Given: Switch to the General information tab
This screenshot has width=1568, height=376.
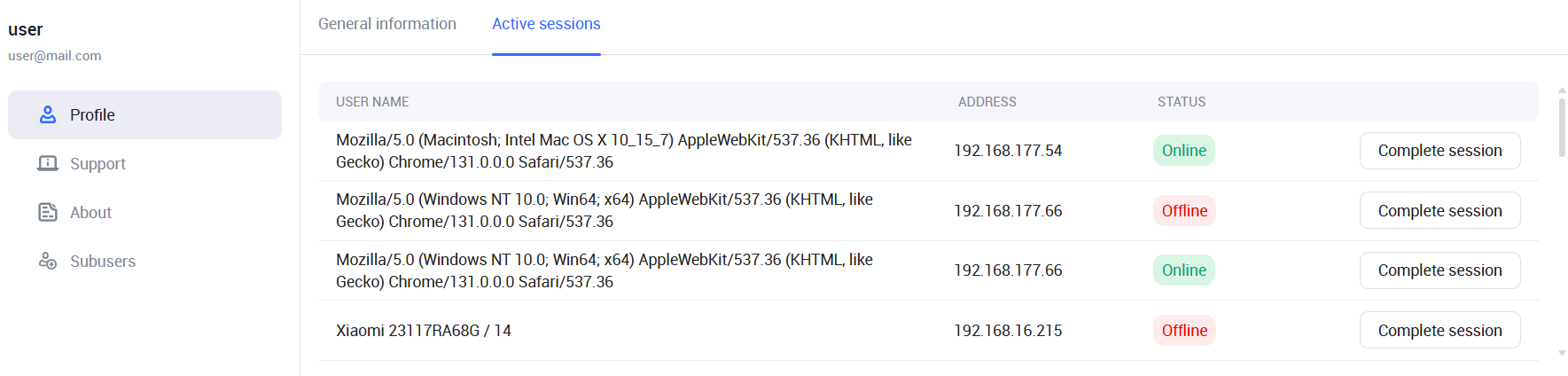Looking at the screenshot, I should [x=387, y=24].
